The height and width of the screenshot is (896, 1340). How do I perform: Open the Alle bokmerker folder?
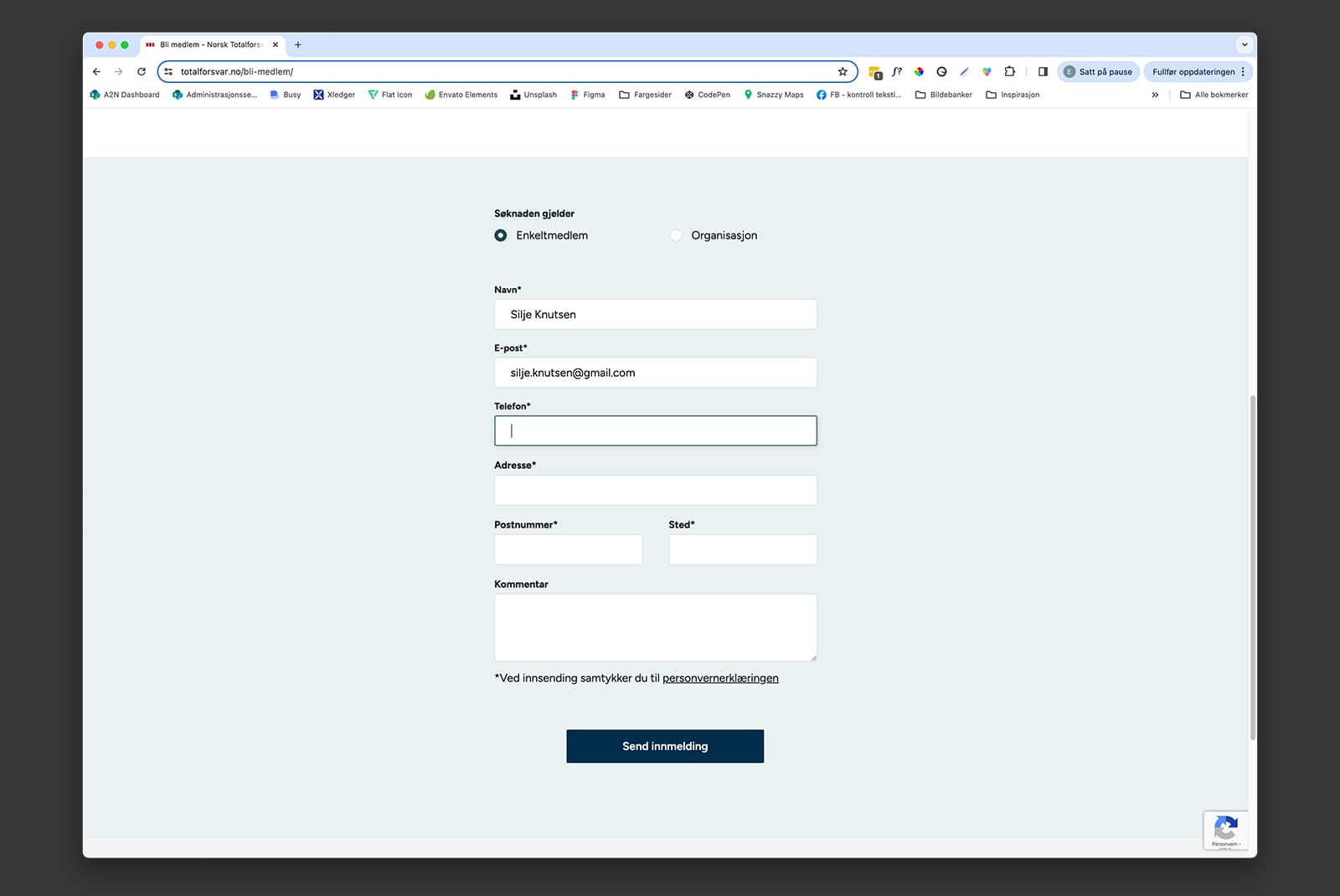click(x=1214, y=95)
